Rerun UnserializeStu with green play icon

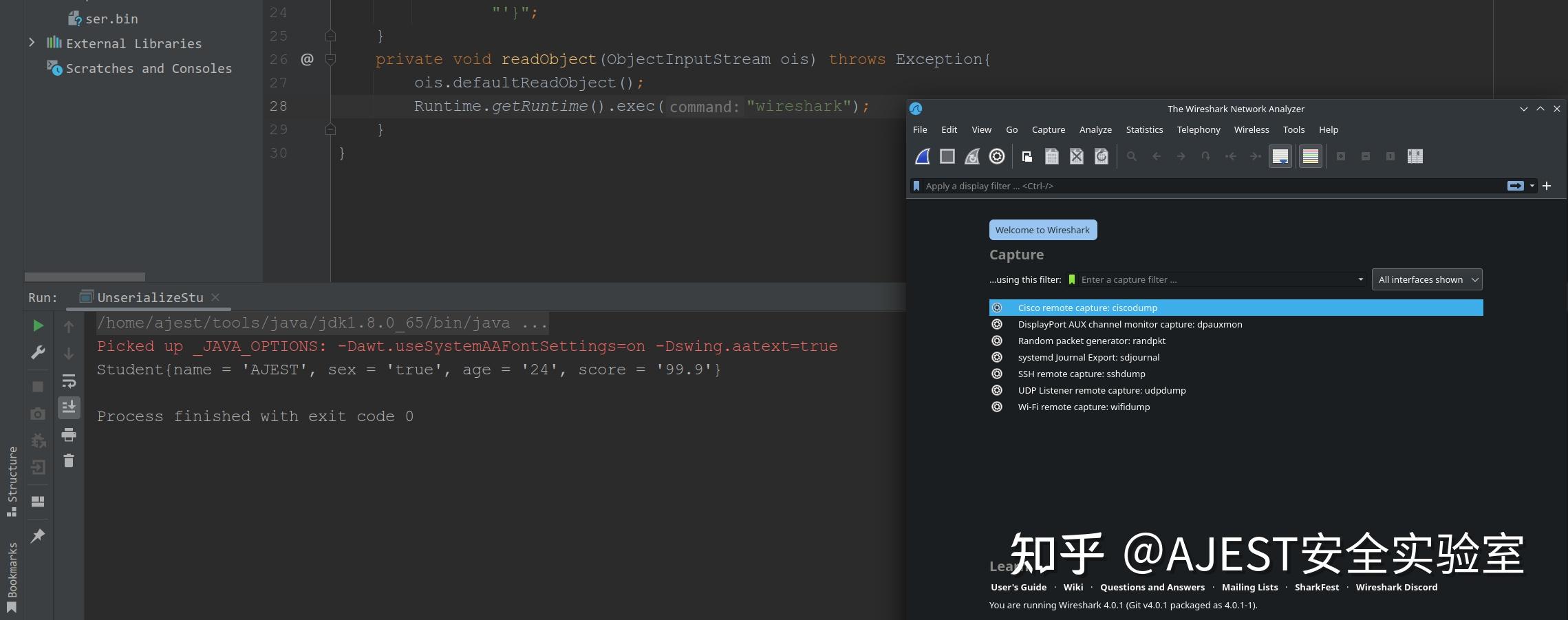(x=39, y=325)
